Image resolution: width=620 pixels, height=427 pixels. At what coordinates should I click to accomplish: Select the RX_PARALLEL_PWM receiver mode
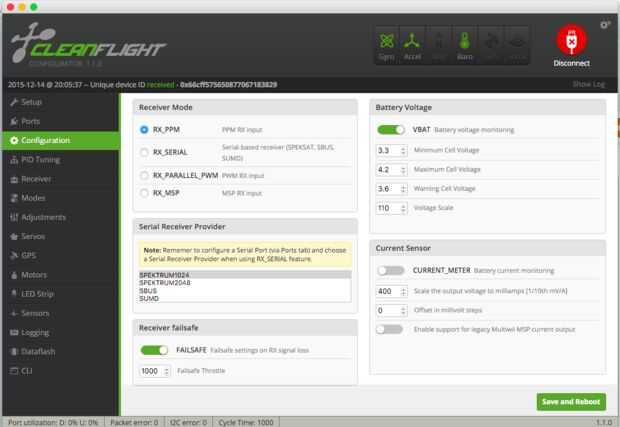144,175
